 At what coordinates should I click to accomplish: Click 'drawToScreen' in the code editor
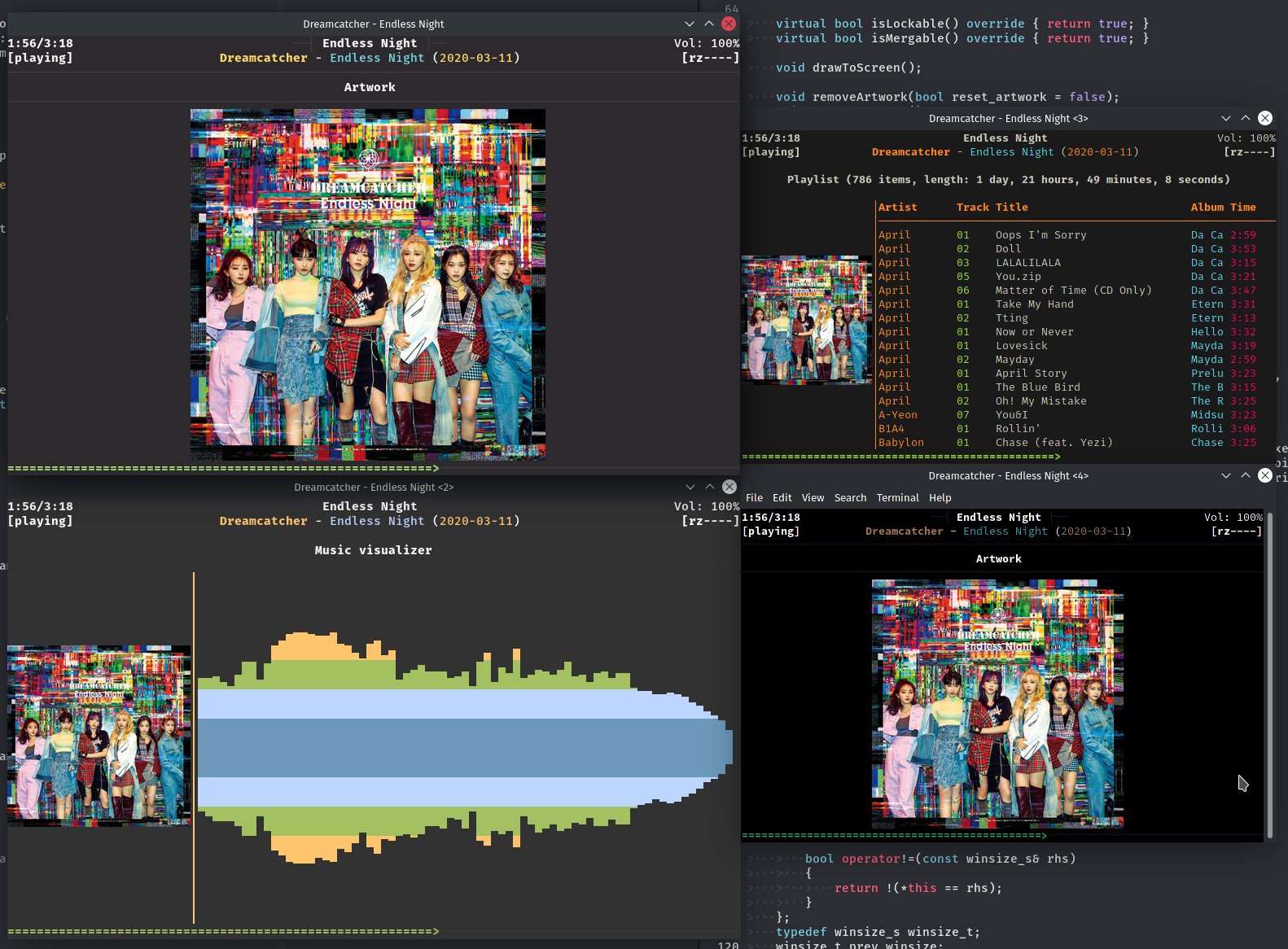point(856,68)
